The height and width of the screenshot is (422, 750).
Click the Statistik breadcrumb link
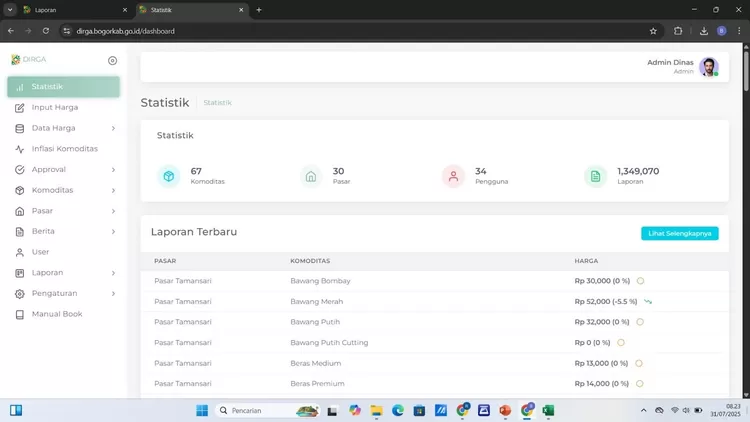pyautogui.click(x=217, y=102)
